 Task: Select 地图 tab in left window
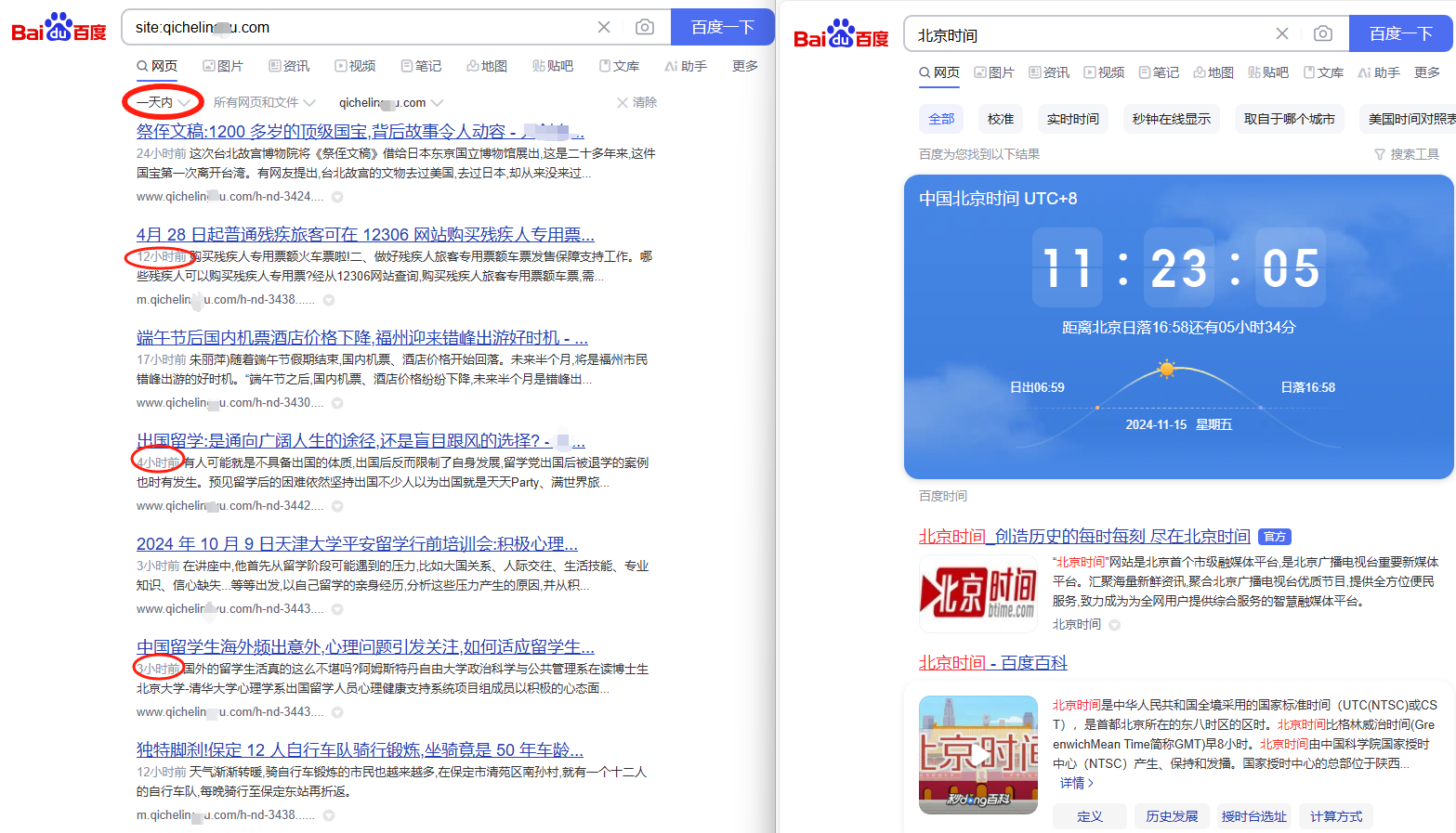coord(487,66)
